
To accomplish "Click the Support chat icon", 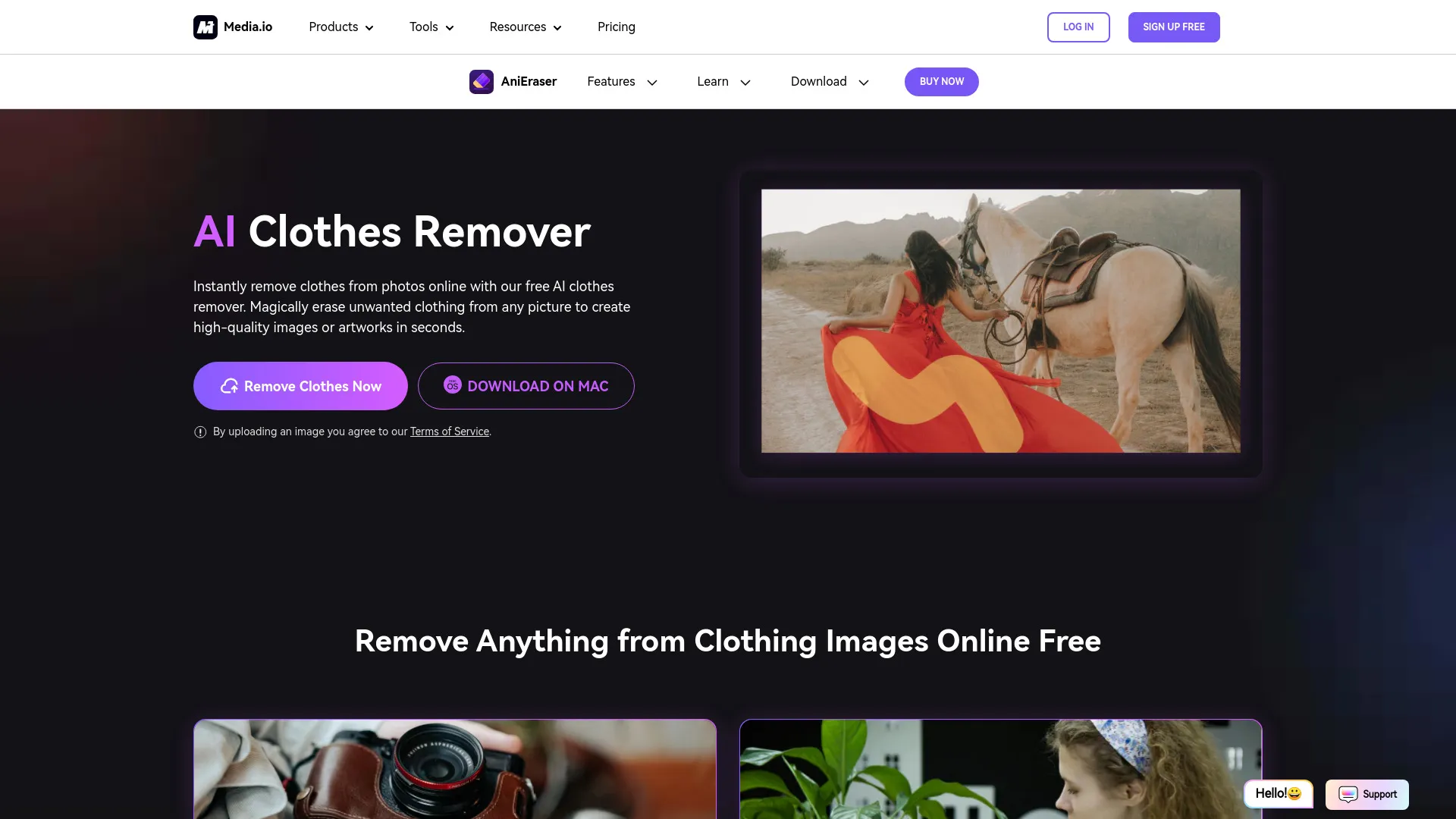I will [1367, 794].
